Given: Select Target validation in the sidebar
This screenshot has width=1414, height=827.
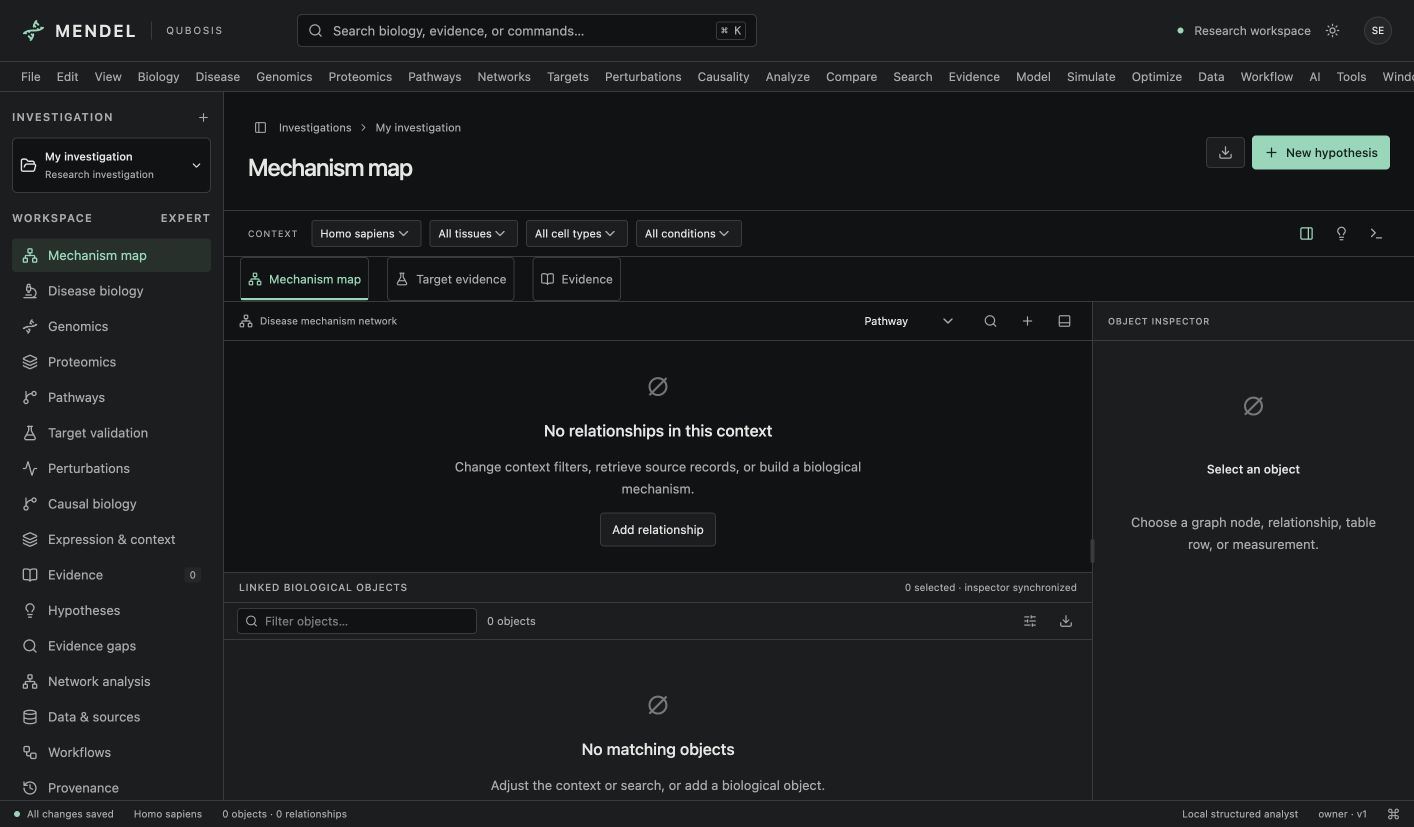Looking at the screenshot, I should [x=111, y=433].
